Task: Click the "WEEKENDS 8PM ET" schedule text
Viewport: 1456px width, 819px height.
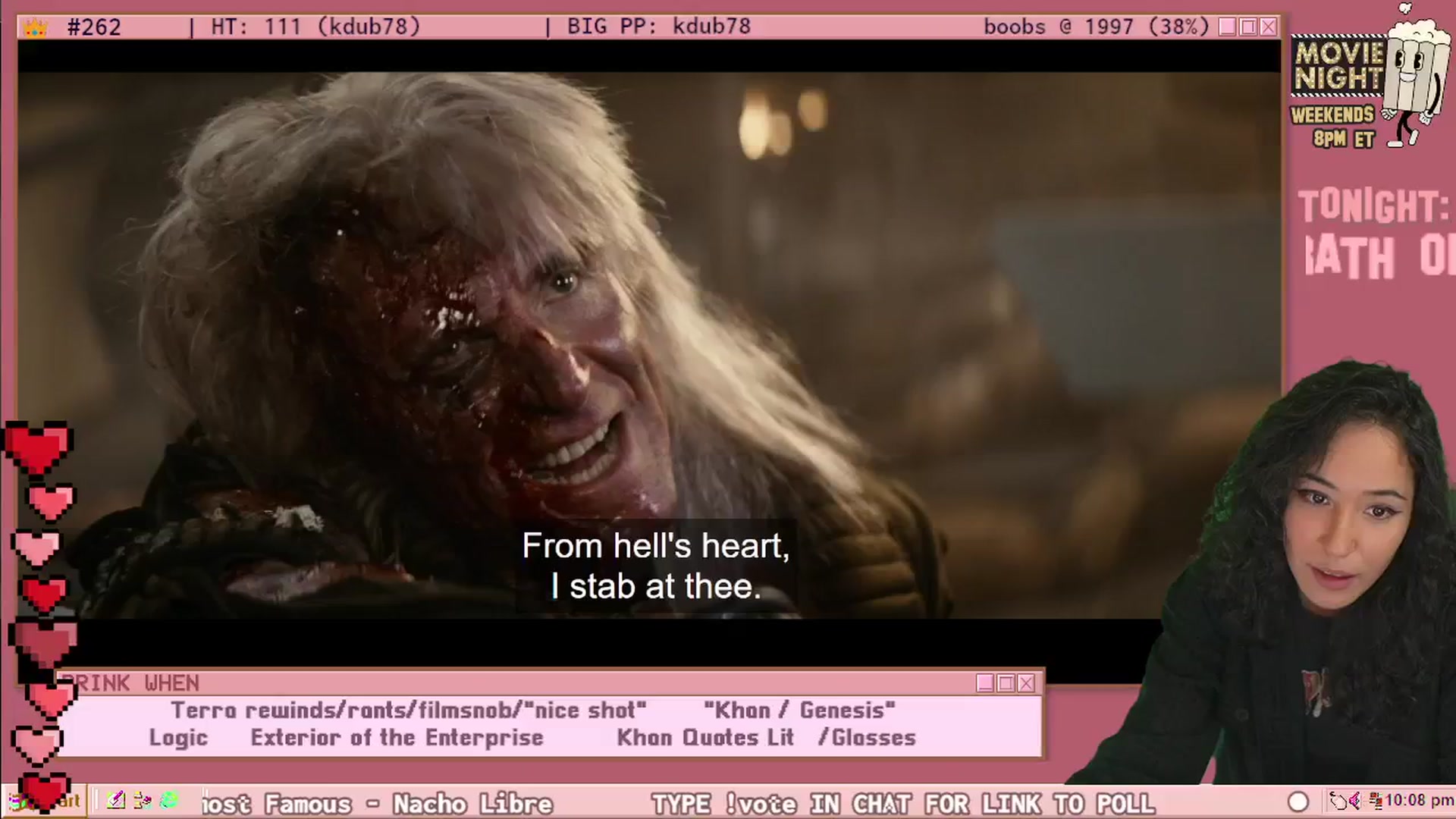Action: [x=1333, y=127]
